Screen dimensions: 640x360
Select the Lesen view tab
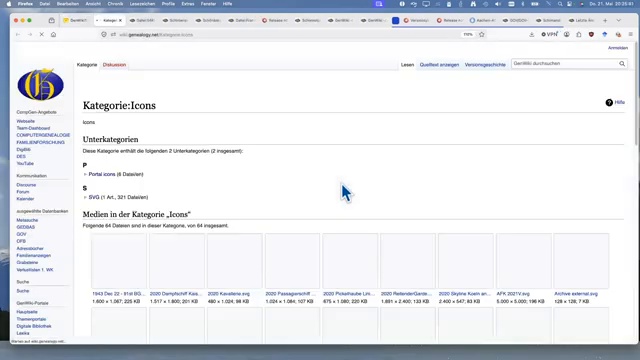407,65
